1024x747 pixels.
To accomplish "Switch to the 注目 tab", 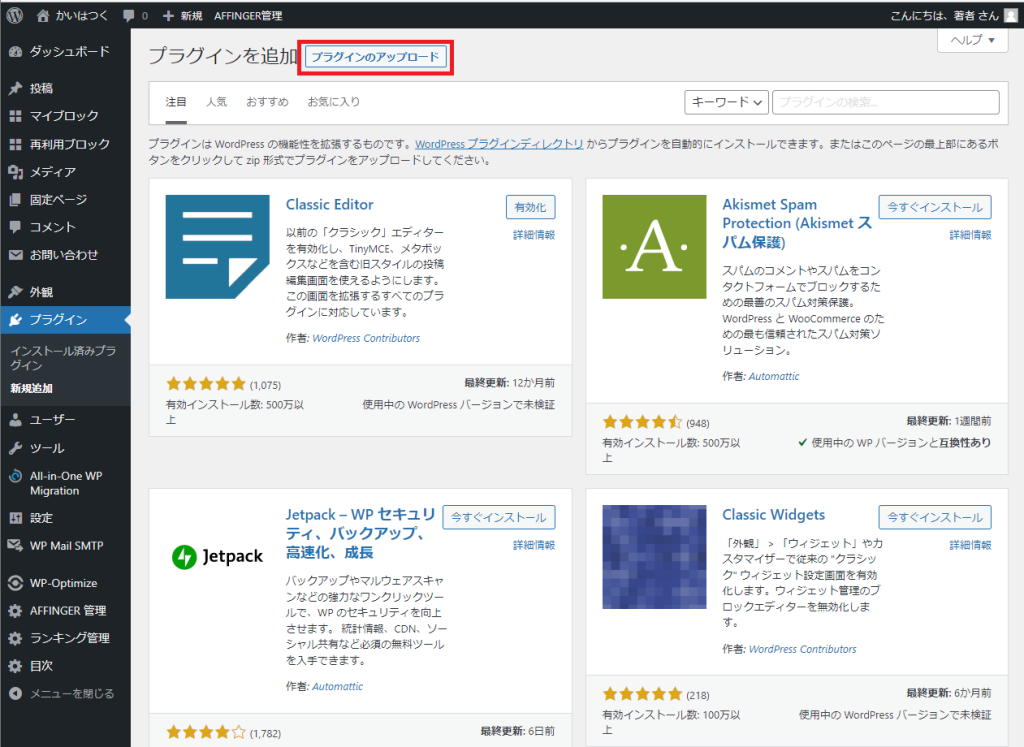I will click(x=176, y=102).
